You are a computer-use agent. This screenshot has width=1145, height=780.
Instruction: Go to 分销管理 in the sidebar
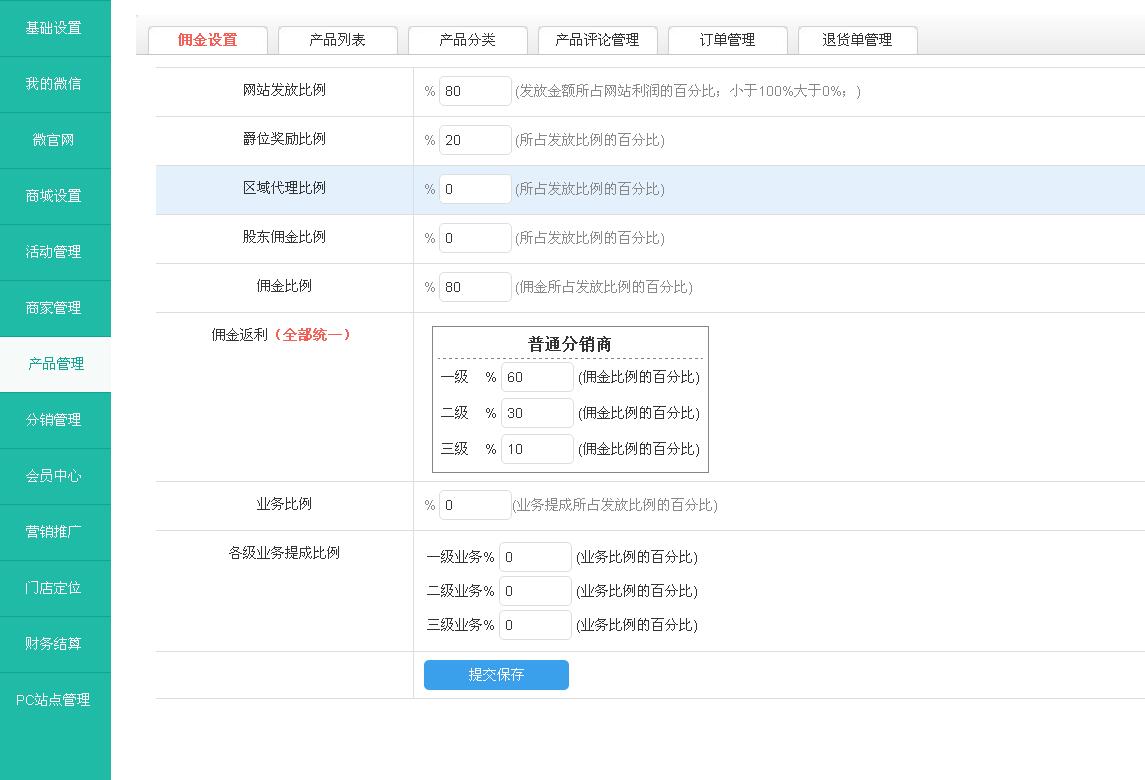tap(54, 420)
